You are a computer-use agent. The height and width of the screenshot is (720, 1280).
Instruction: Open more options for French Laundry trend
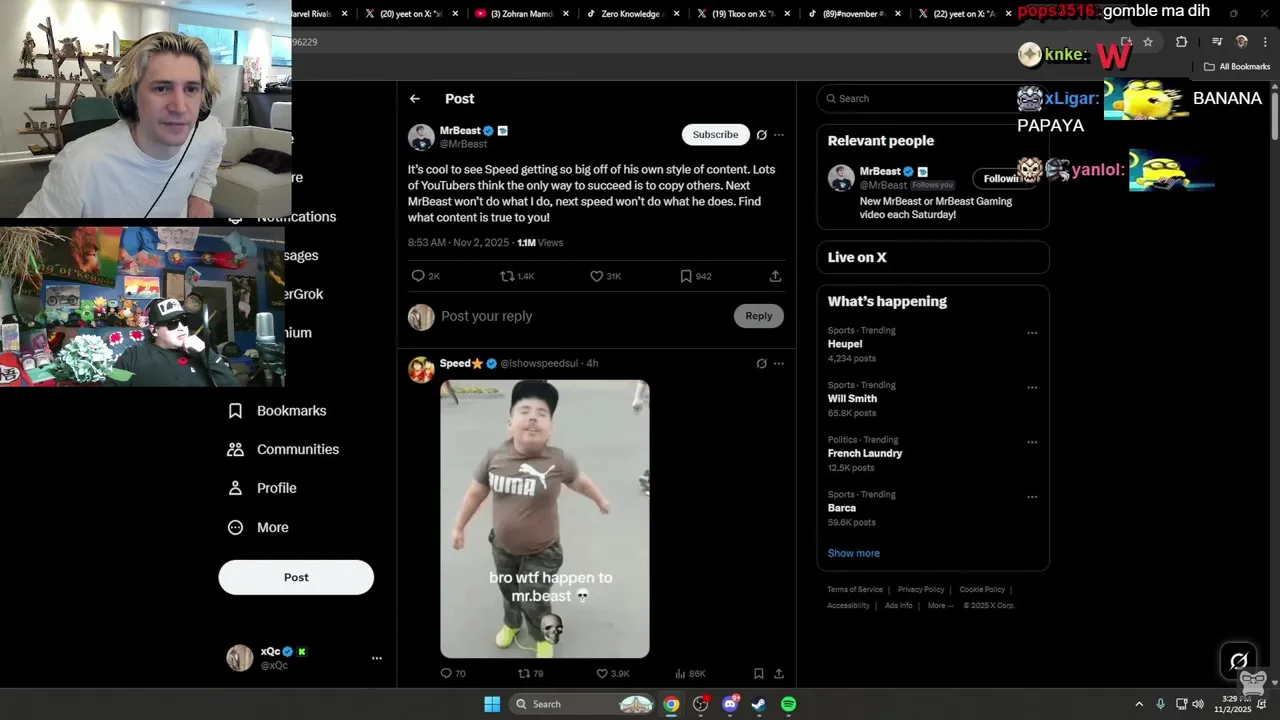(x=1032, y=442)
